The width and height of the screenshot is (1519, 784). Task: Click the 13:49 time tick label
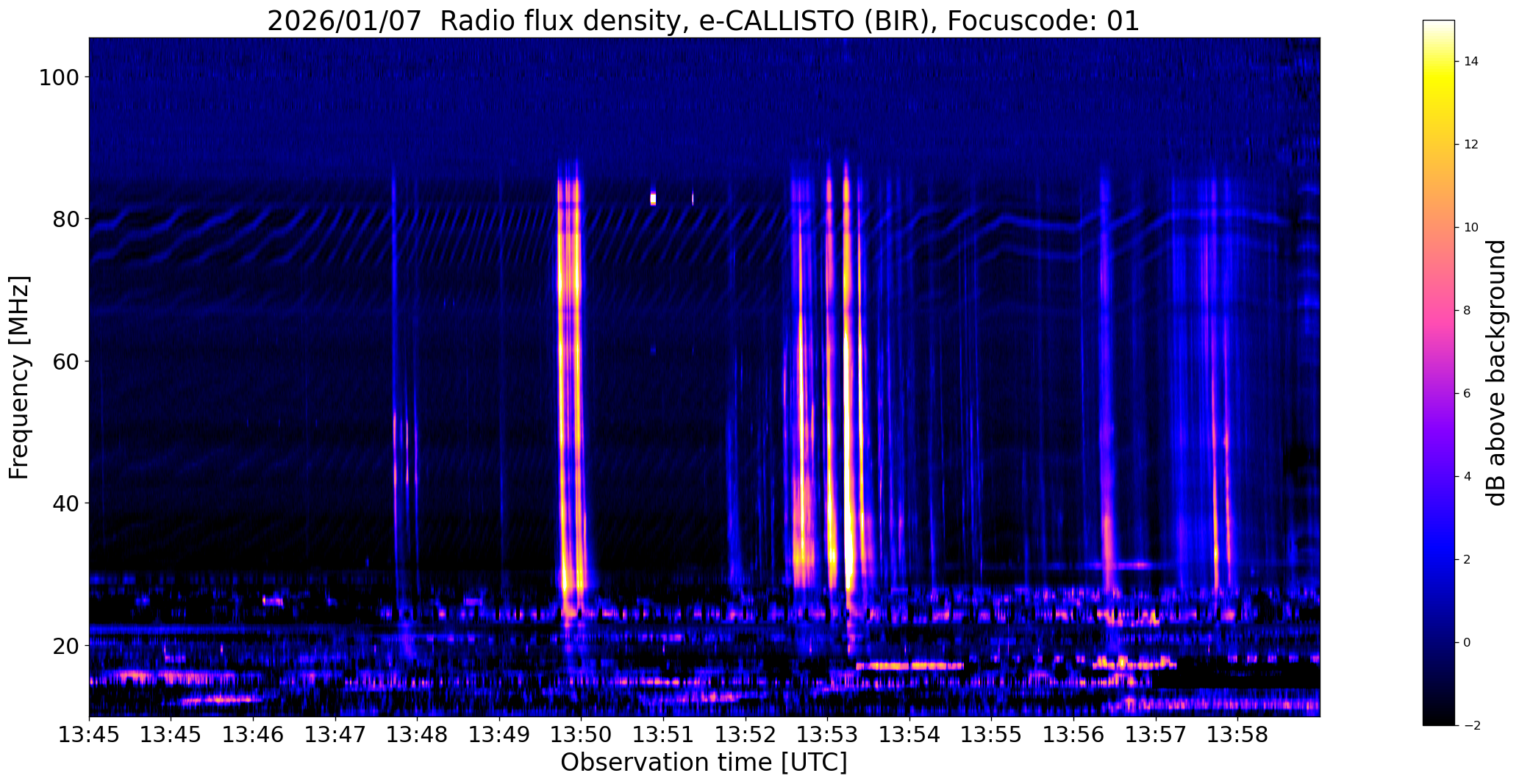tap(499, 735)
